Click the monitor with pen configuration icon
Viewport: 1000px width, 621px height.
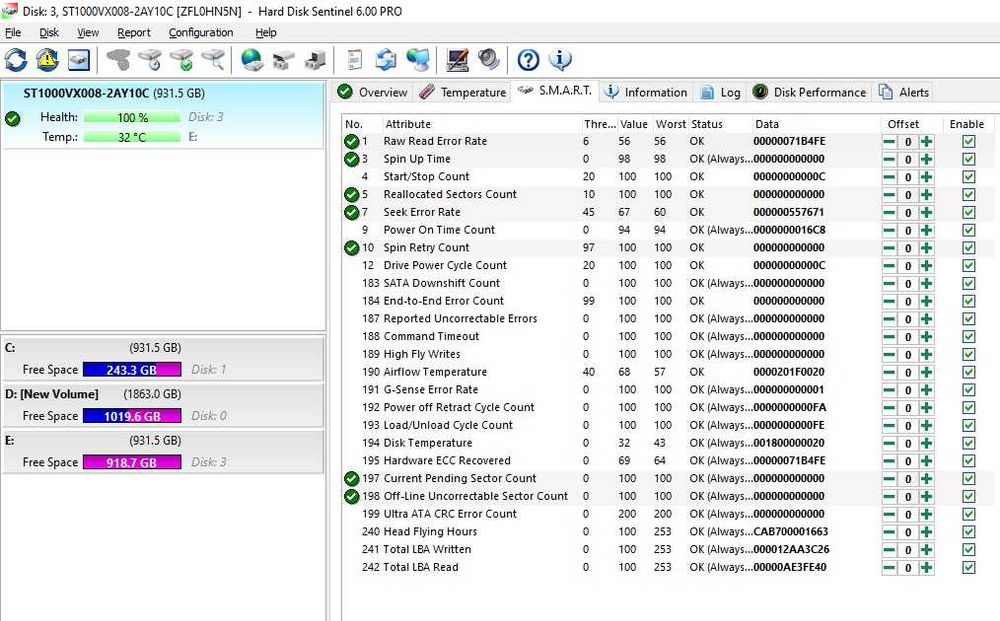[x=457, y=60]
